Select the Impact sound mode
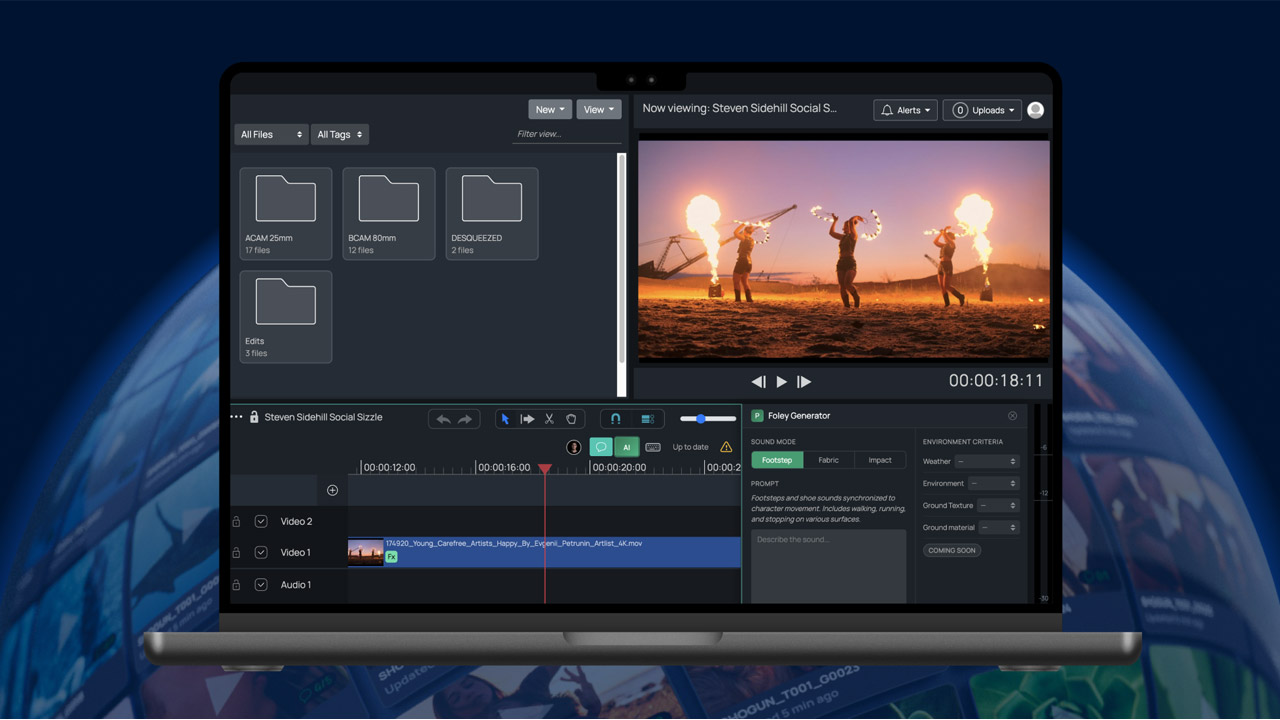1280x720 pixels. pyautogui.click(x=880, y=460)
